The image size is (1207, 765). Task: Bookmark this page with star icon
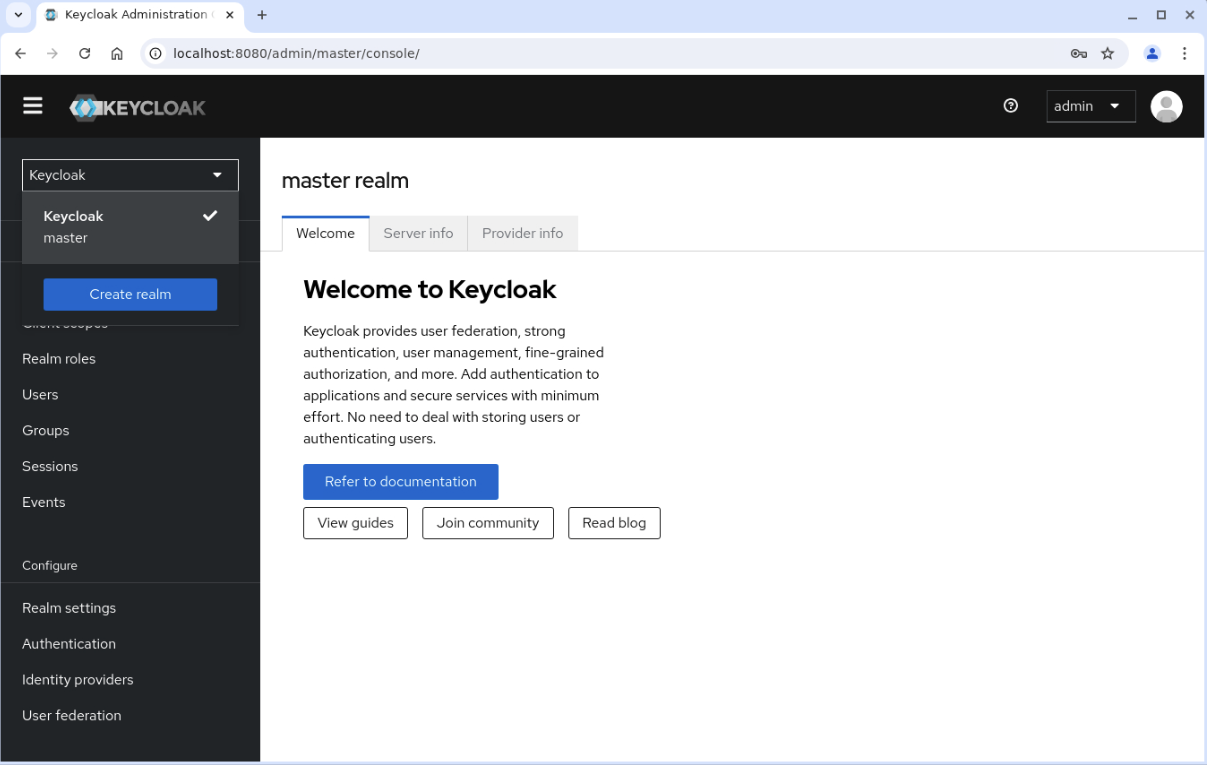click(1107, 53)
